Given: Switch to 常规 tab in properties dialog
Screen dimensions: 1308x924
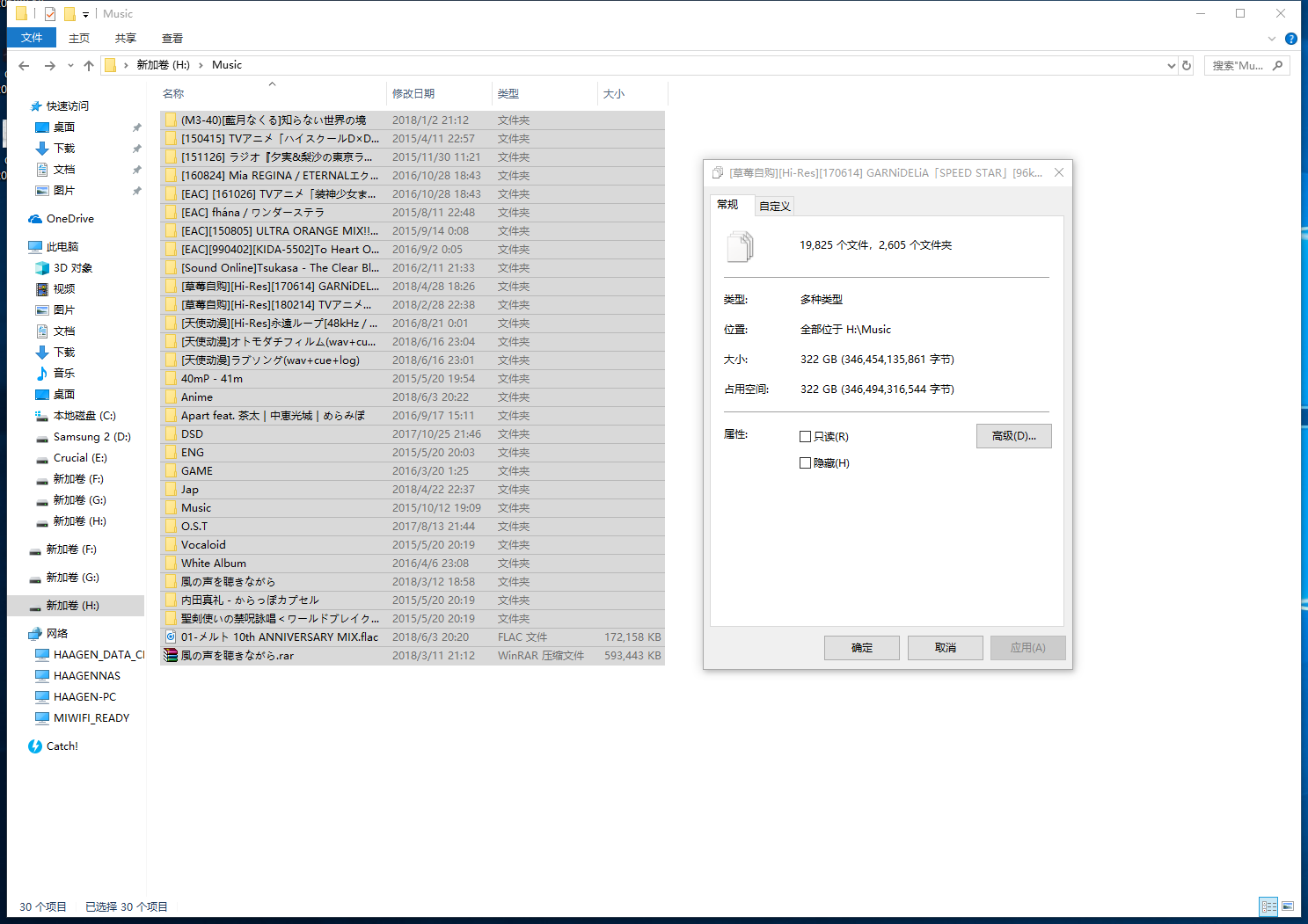Looking at the screenshot, I should tap(727, 204).
